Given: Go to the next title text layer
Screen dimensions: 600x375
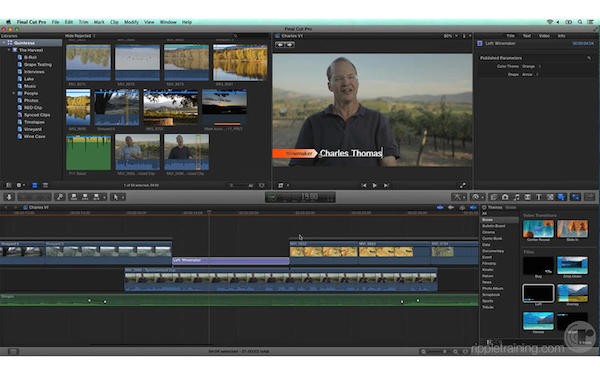Looking at the screenshot, I should 290,45.
